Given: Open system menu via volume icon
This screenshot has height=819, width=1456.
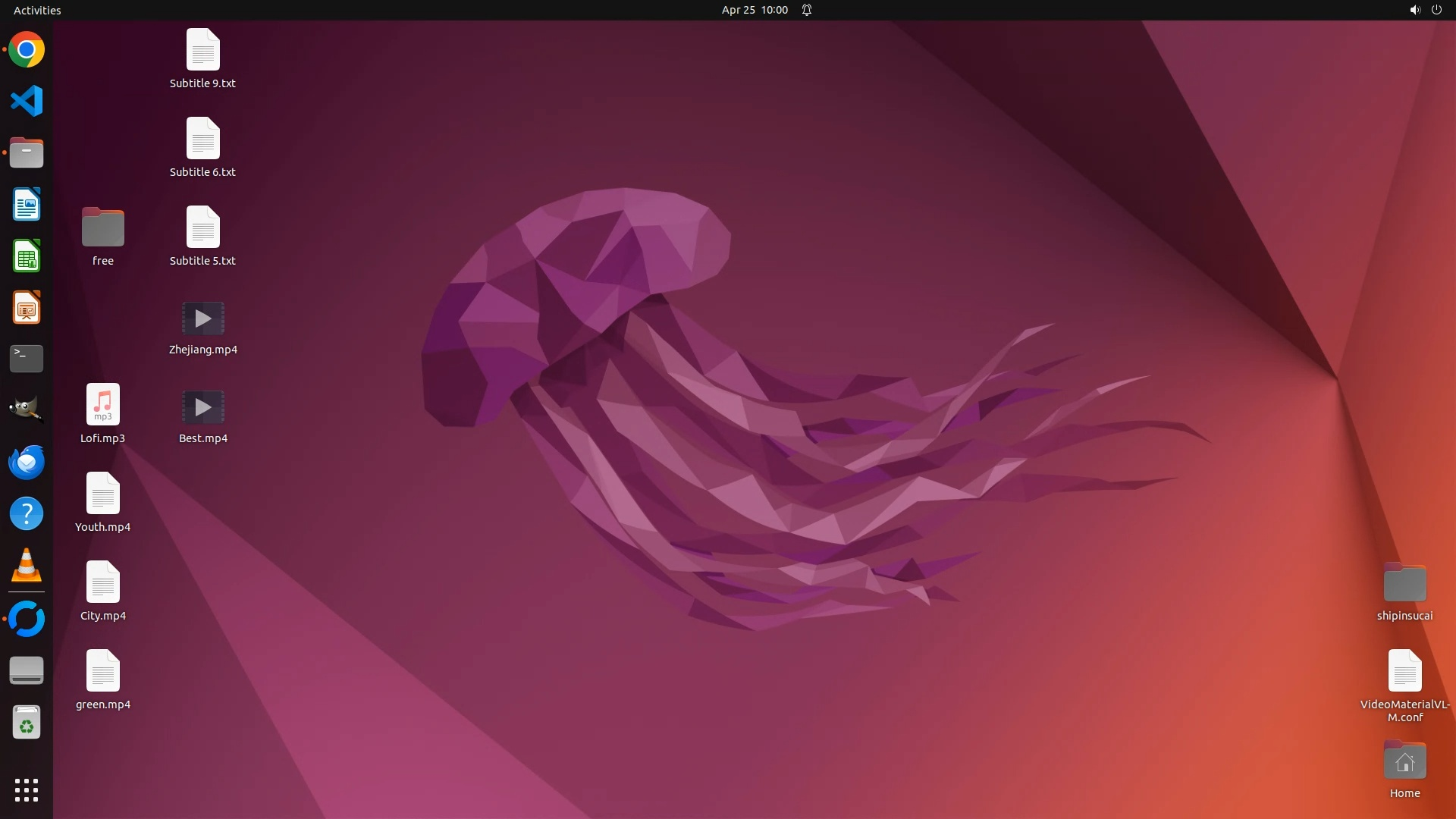Looking at the screenshot, I should click(x=1414, y=10).
